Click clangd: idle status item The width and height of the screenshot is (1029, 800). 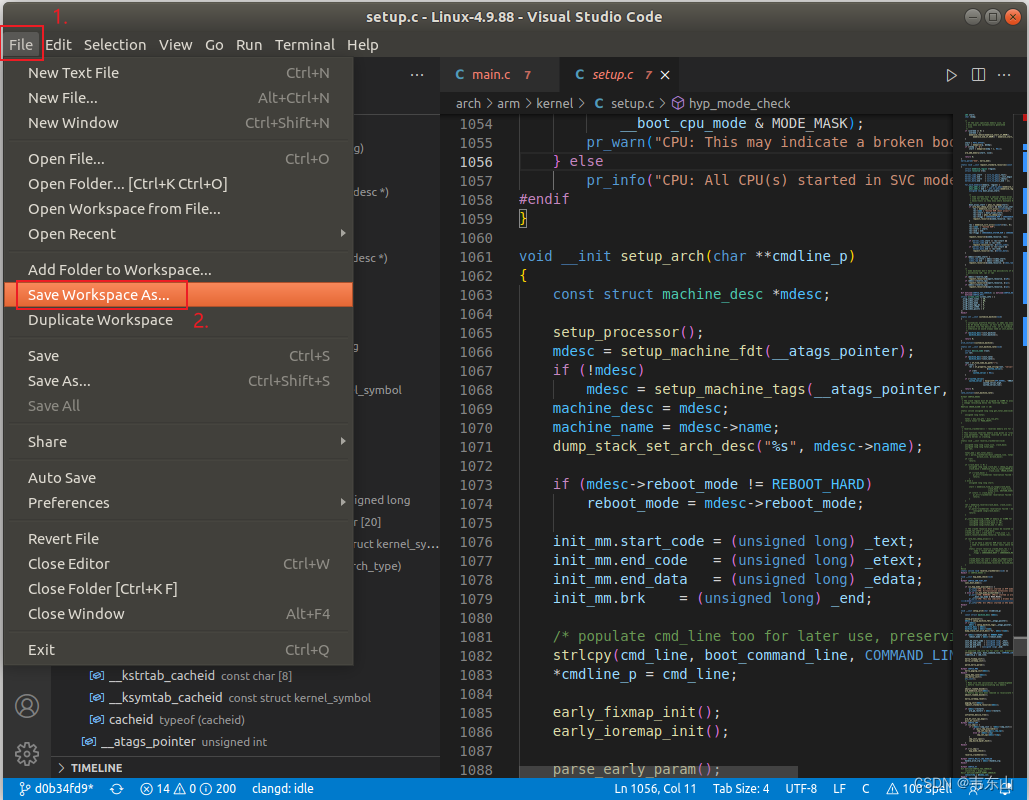(283, 788)
